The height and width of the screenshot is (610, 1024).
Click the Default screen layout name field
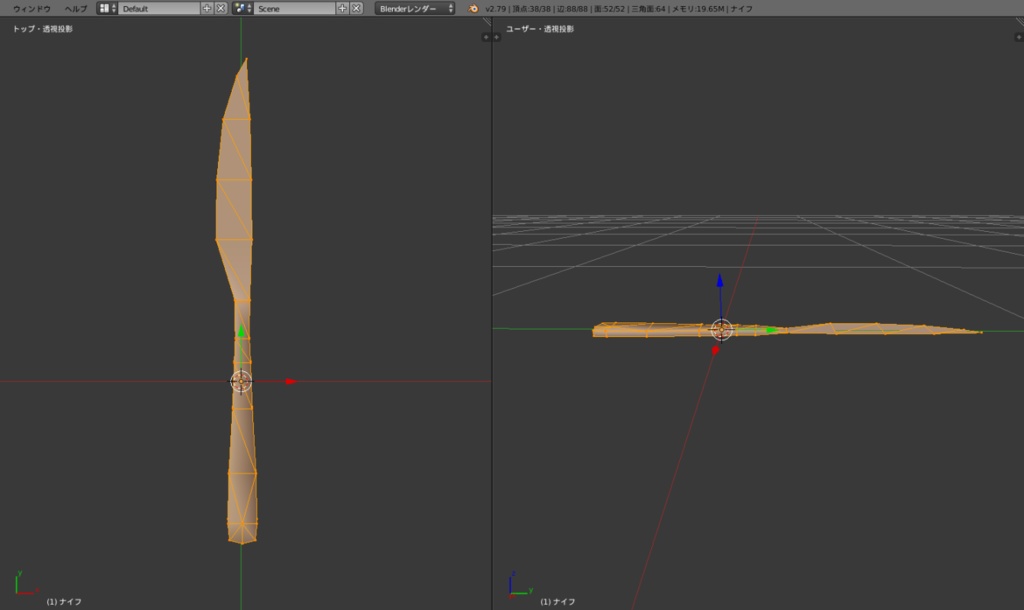(159, 8)
